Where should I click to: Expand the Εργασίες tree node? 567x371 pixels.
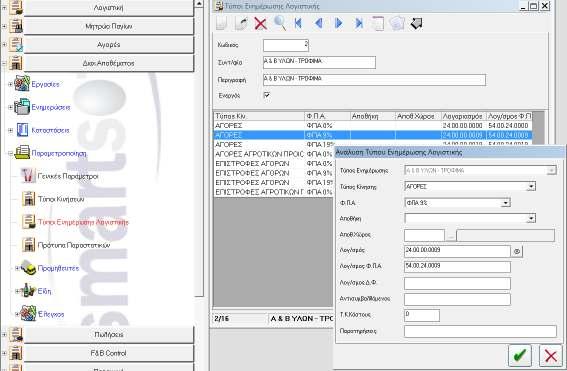click(x=10, y=84)
